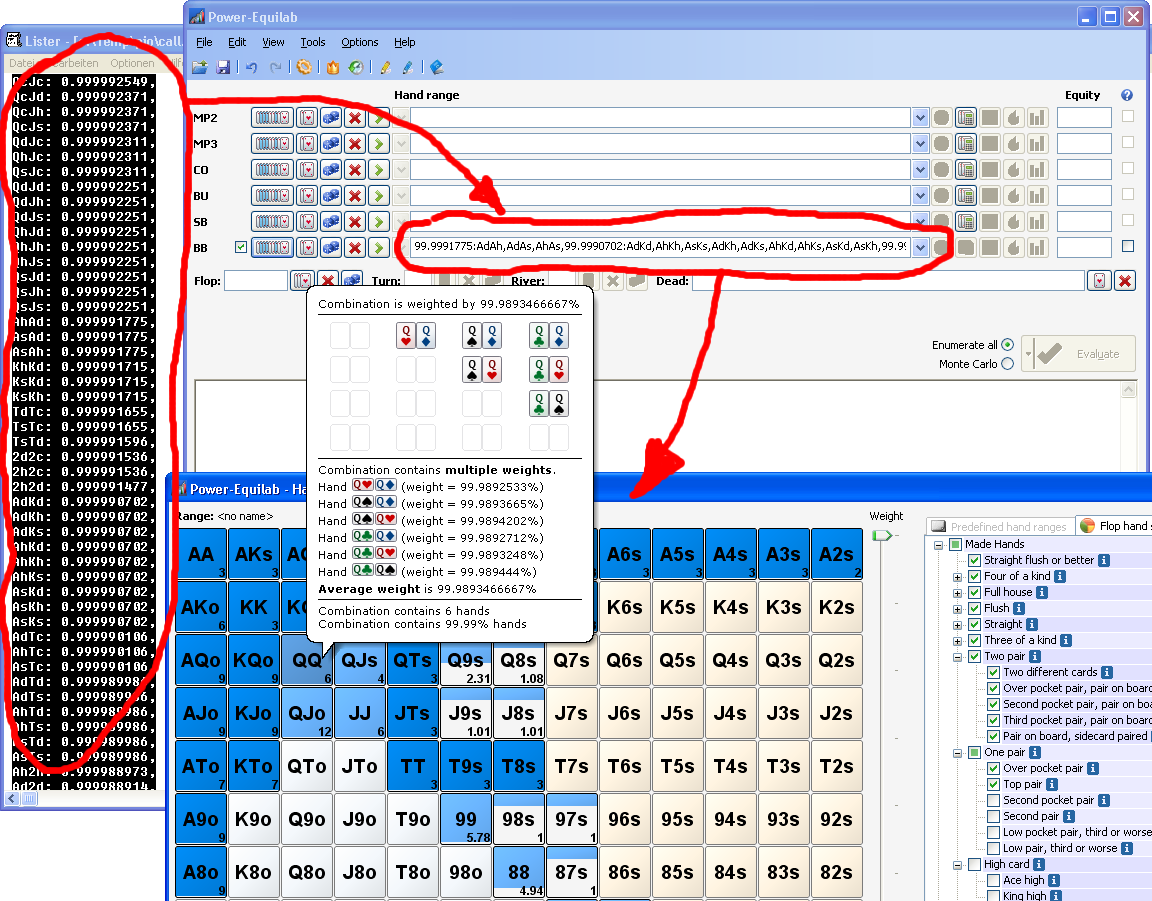The height and width of the screenshot is (901, 1152).
Task: Open the hand range selector for BB
Action: [x=272, y=248]
